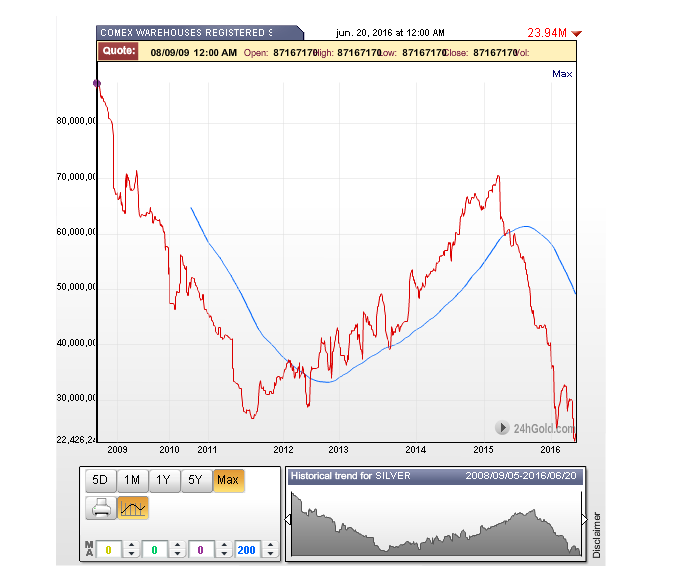Click the 23.94M value text
This screenshot has height=581, width=683.
(x=547, y=33)
